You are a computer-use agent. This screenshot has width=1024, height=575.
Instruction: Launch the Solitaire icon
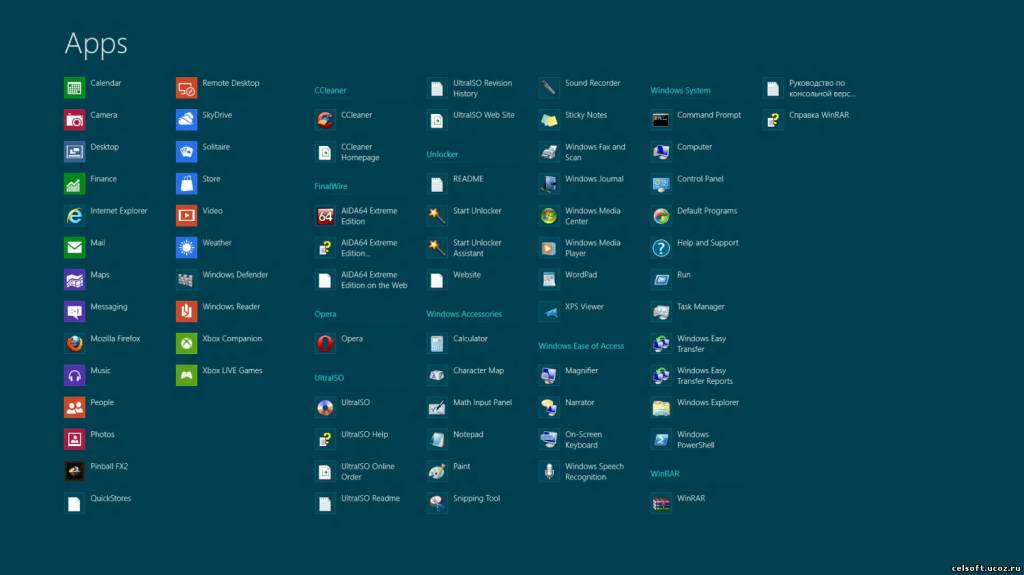coord(186,152)
